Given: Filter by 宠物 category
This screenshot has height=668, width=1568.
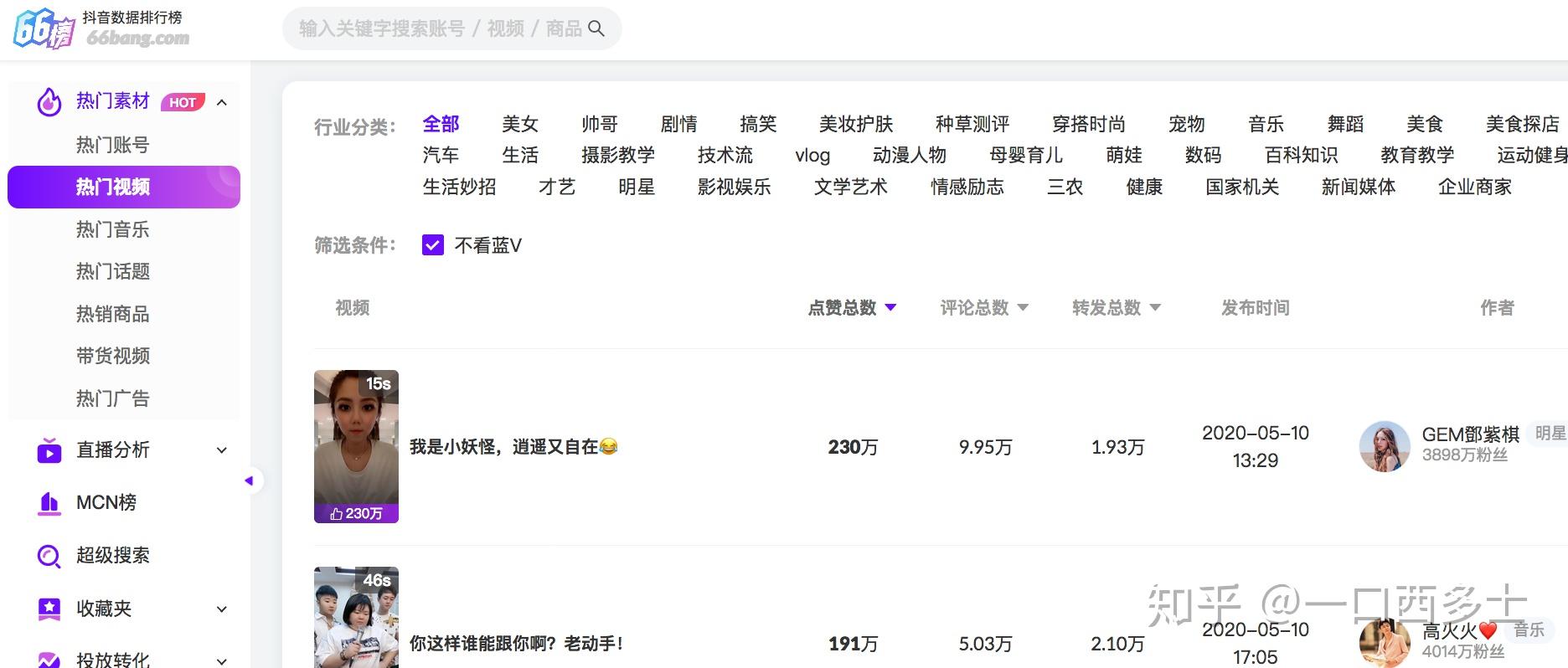Looking at the screenshot, I should (x=1187, y=124).
